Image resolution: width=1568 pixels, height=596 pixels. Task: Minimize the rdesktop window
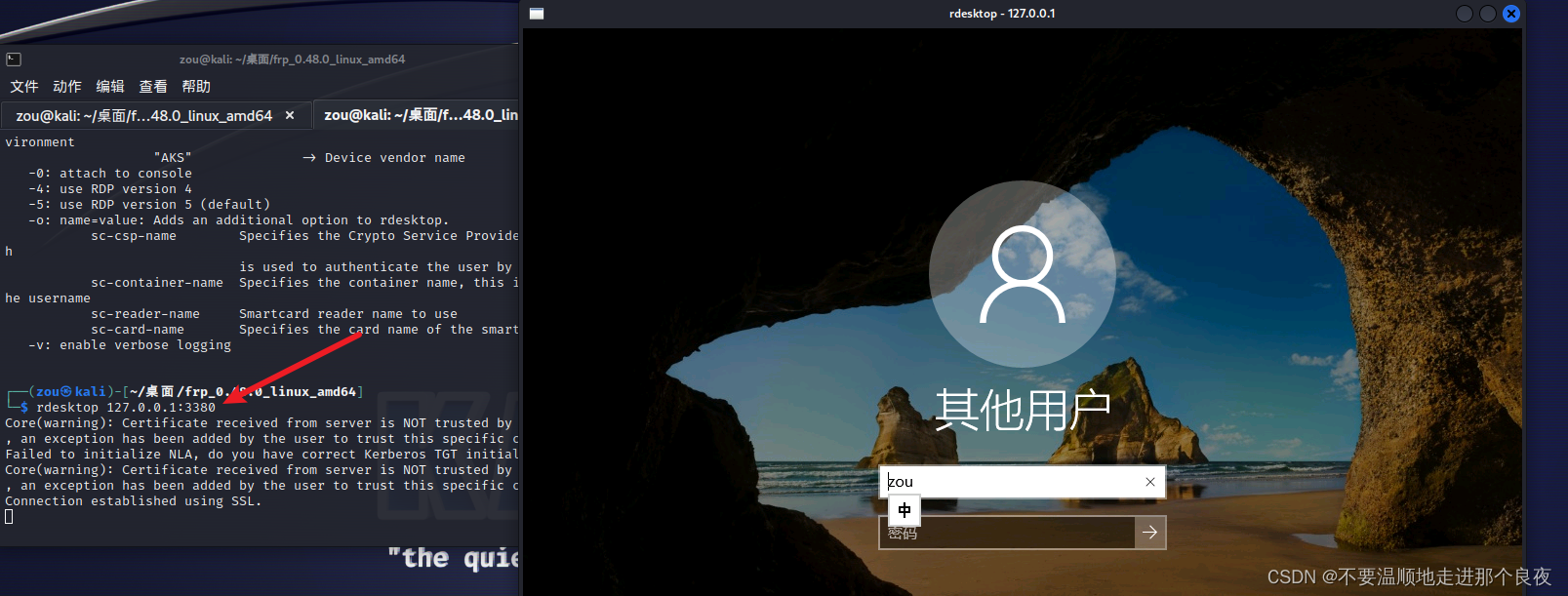click(x=1464, y=14)
